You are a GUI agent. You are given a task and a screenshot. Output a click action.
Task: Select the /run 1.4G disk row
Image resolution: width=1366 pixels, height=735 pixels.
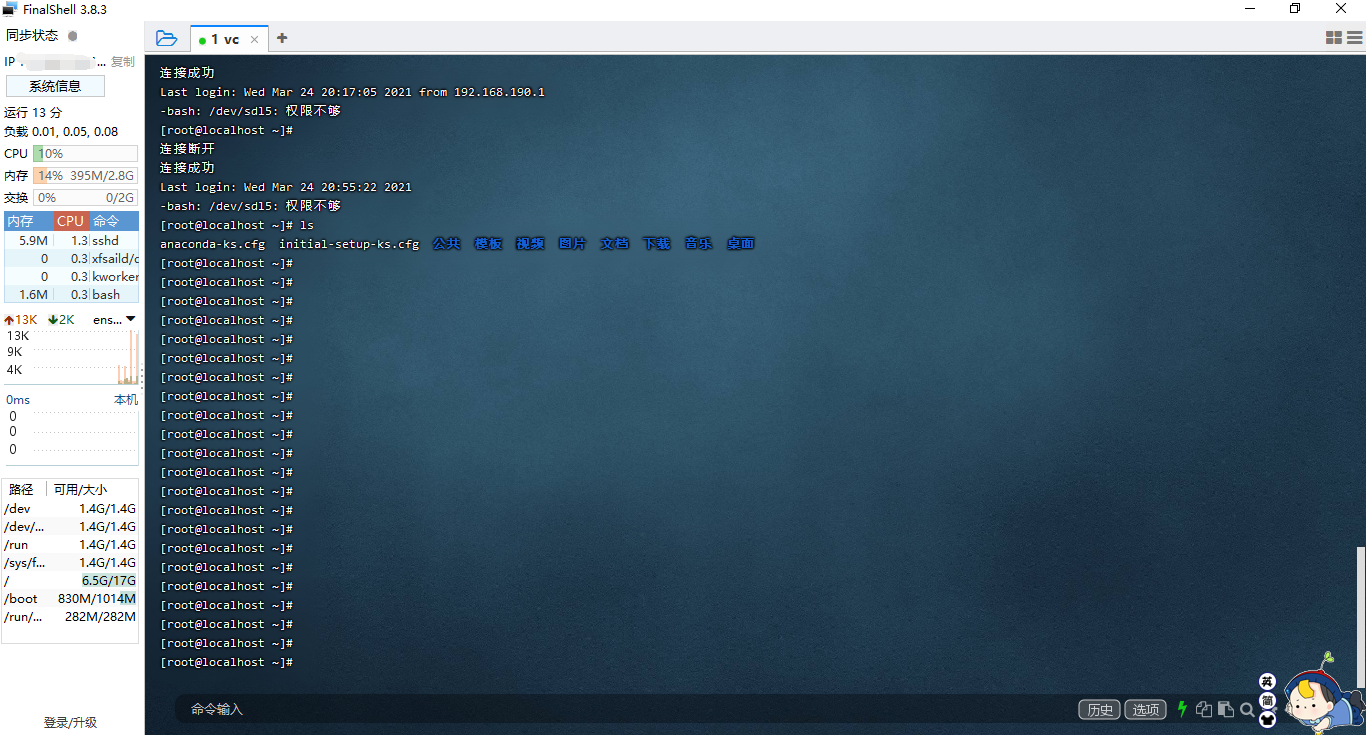(70, 545)
